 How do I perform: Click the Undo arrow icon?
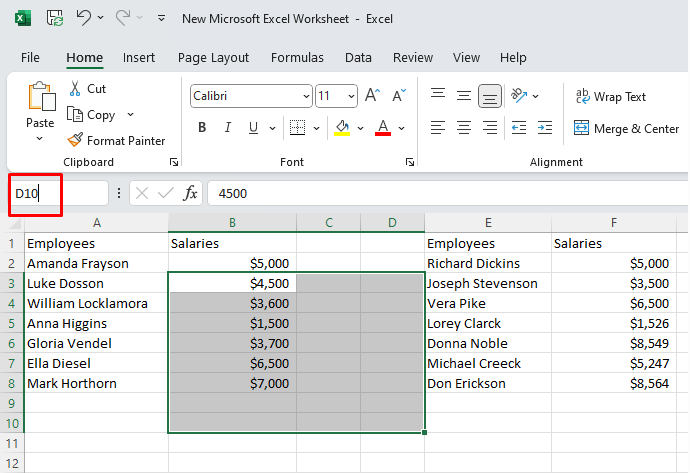point(85,18)
